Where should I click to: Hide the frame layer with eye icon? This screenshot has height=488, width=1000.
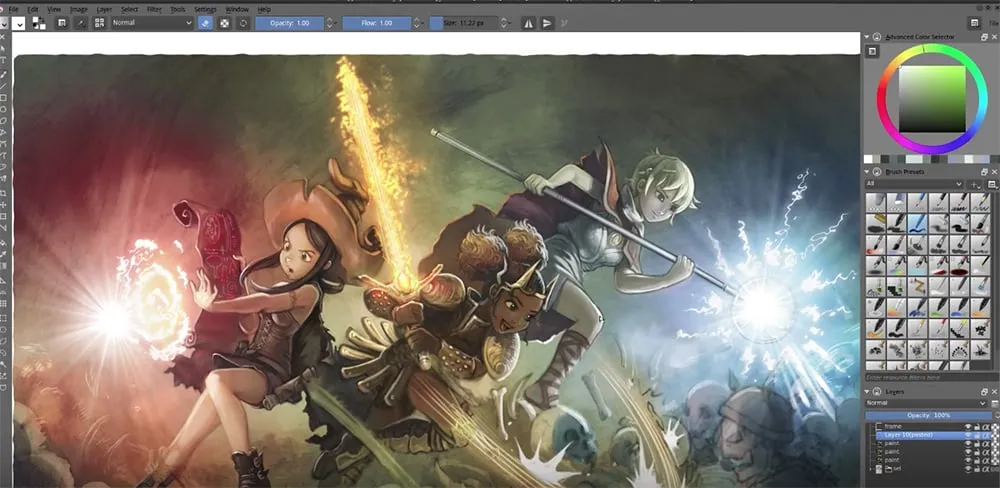coord(968,426)
